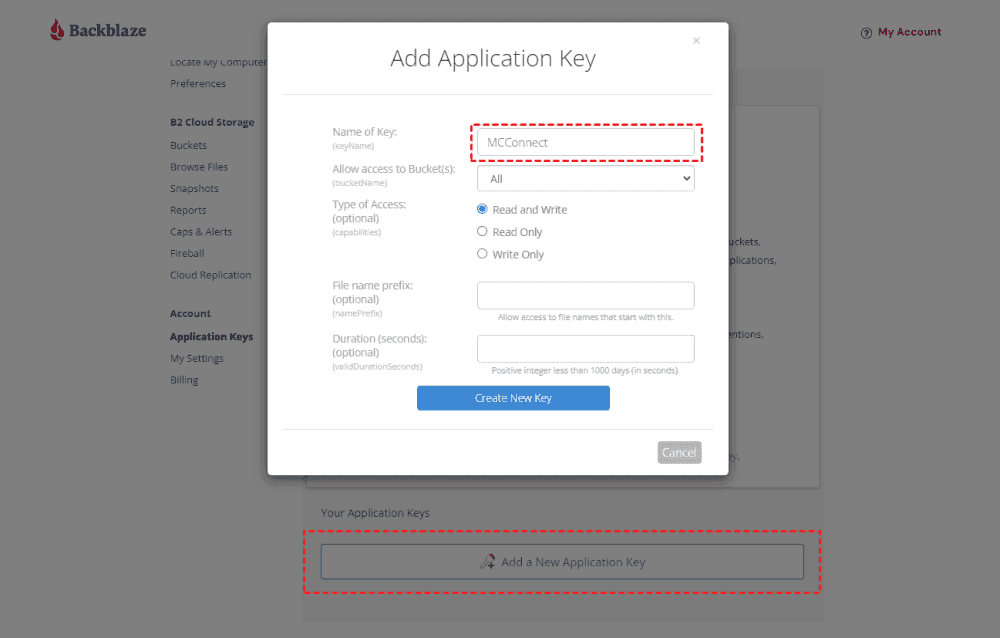
Task: Open the Snapshots sidebar item
Action: pyautogui.click(x=194, y=189)
